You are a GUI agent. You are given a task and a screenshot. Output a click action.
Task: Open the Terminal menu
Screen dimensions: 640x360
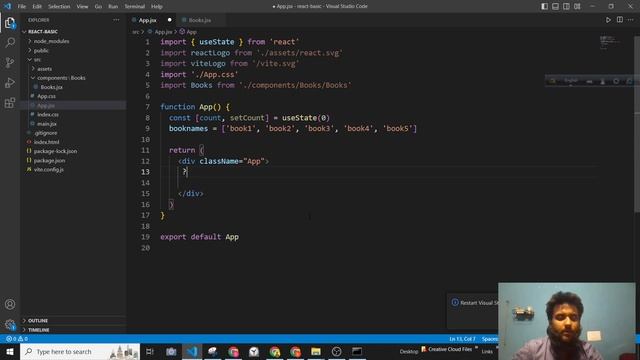click(134, 6)
